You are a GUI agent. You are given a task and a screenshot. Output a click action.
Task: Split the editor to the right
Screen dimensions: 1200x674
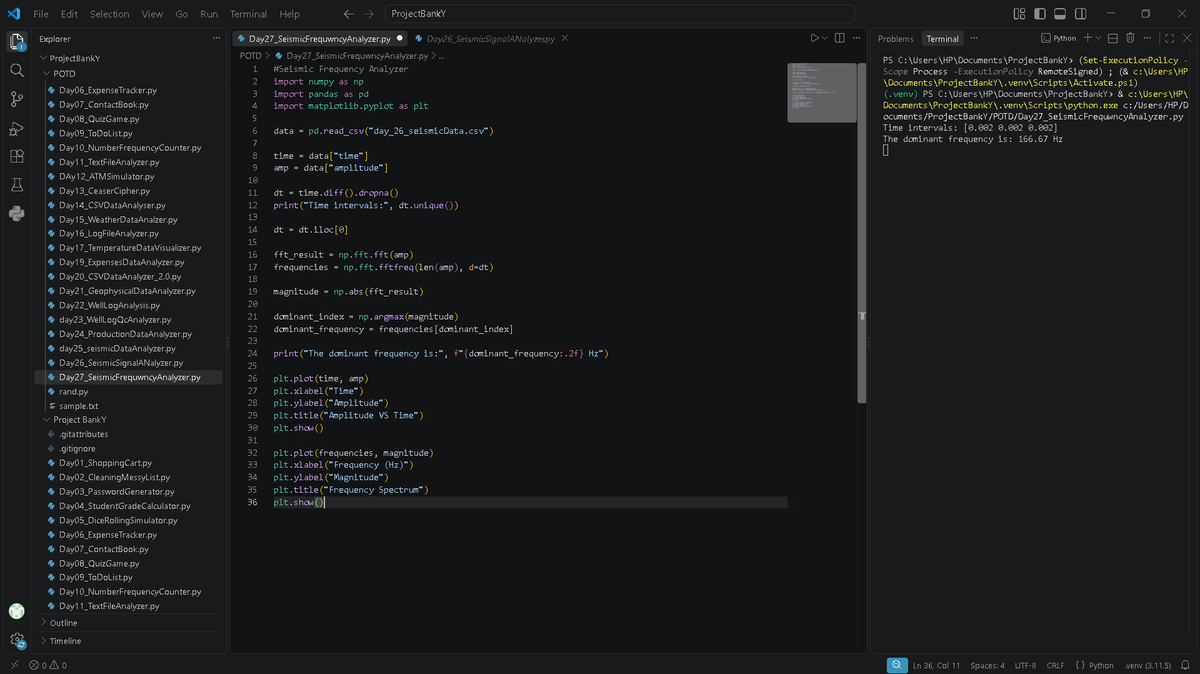click(x=840, y=38)
